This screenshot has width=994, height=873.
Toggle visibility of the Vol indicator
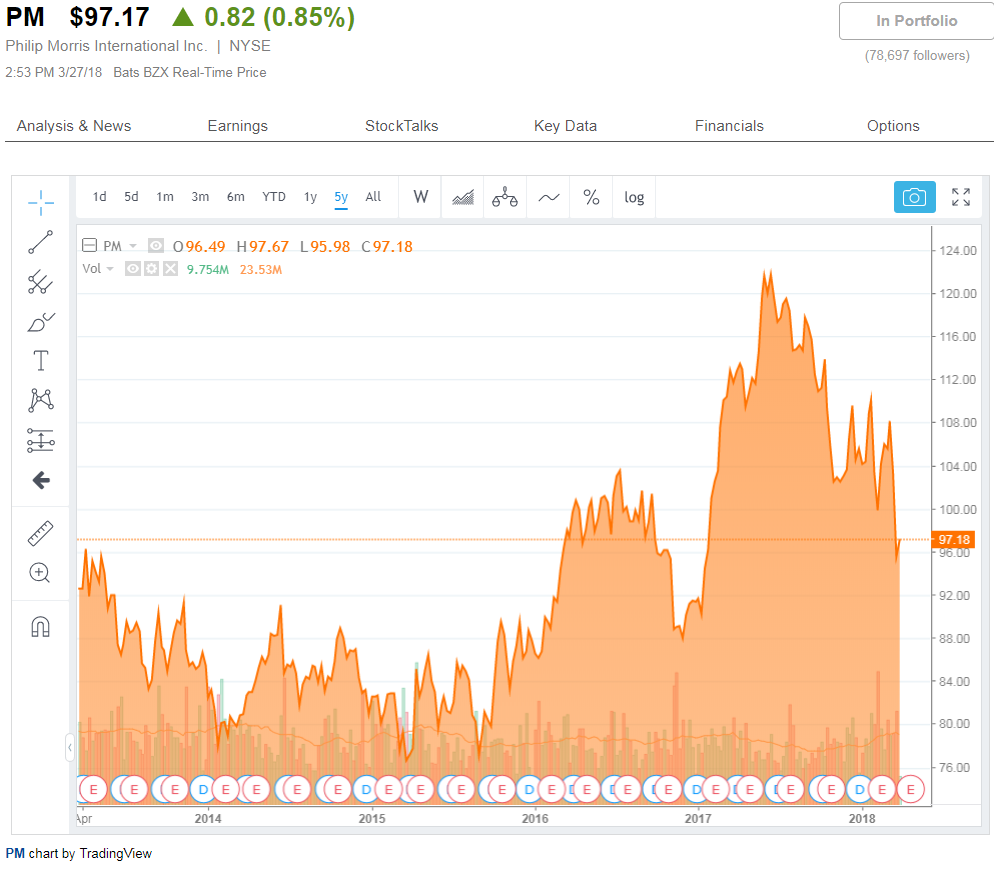pos(131,268)
